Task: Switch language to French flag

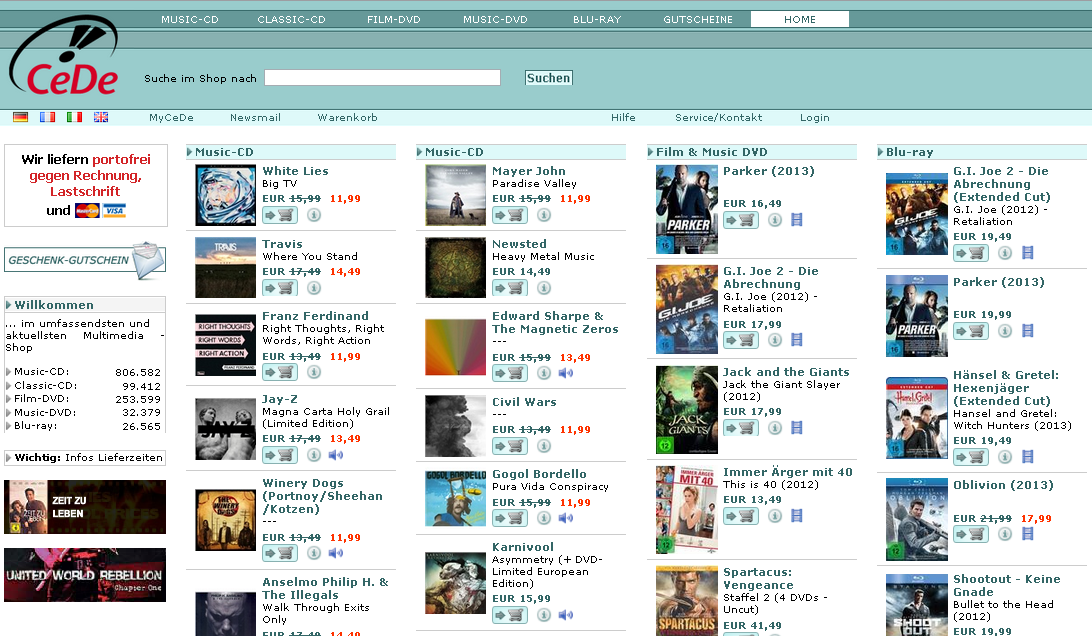Action: tap(47, 117)
